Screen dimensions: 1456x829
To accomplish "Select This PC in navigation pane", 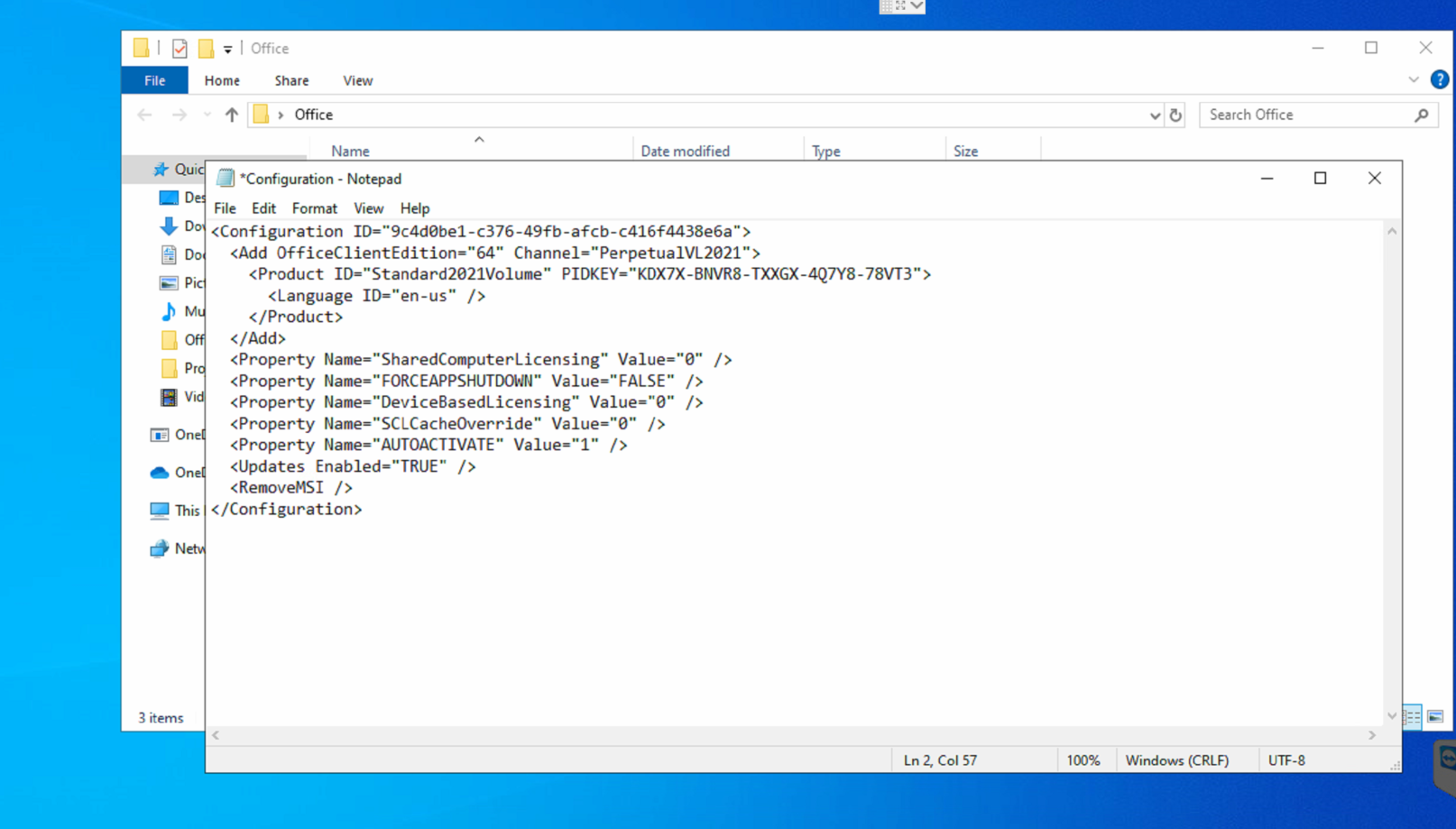I will pos(176,511).
